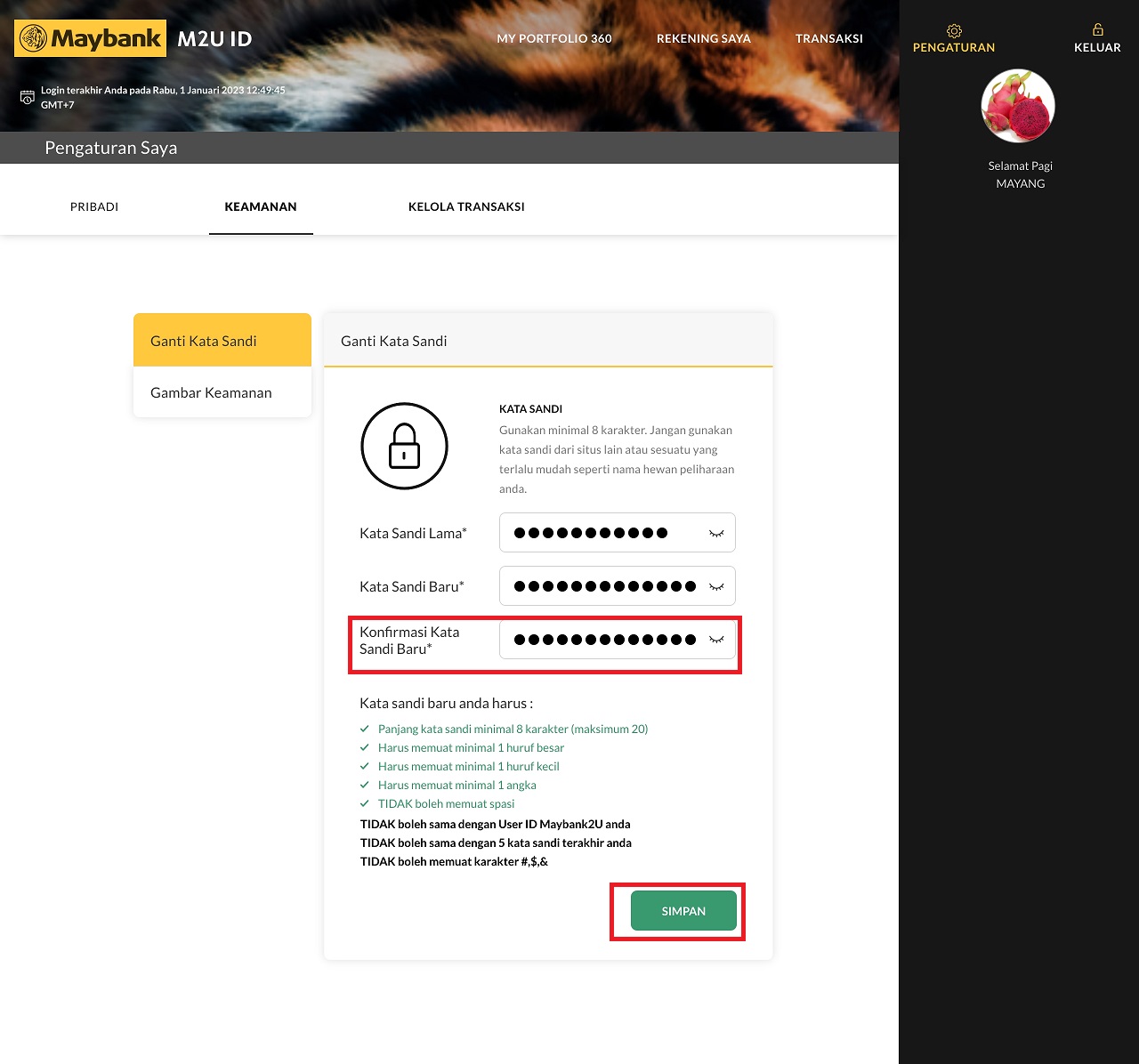1139x1064 pixels.
Task: Click the Selamat Pagi MAYANG greeting
Action: [x=1021, y=174]
